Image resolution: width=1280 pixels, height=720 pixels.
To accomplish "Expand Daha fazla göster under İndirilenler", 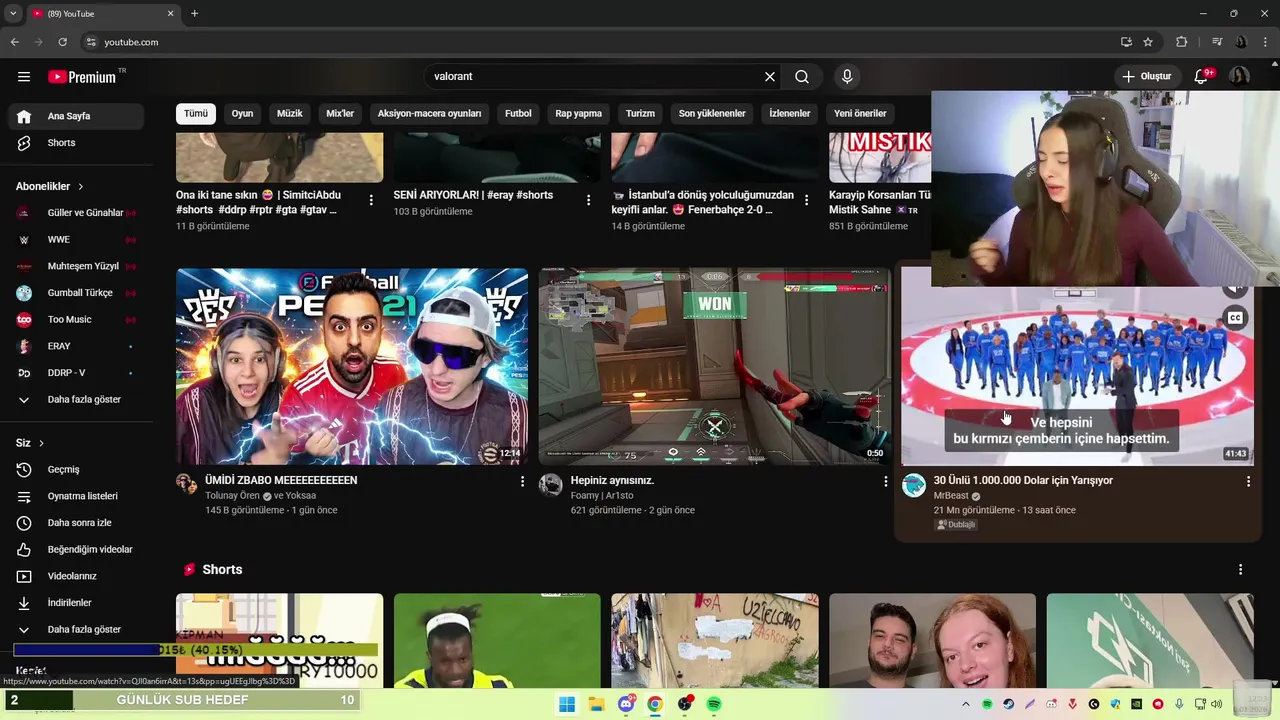I will pyautogui.click(x=76, y=629).
